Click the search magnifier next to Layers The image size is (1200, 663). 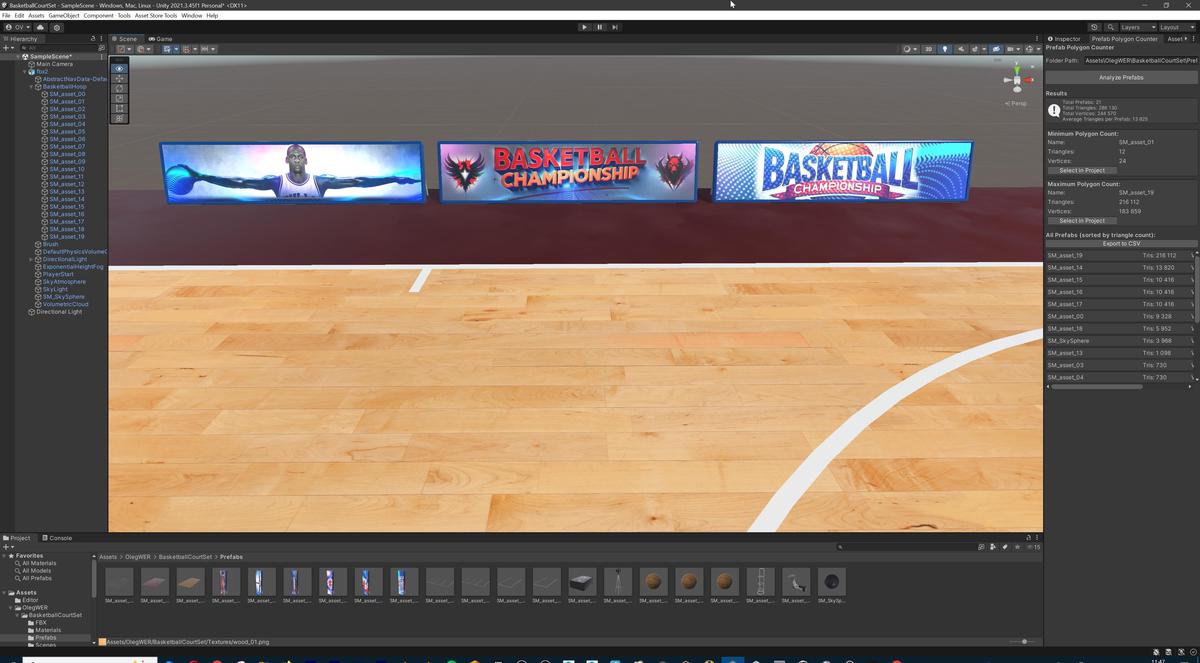click(1111, 27)
